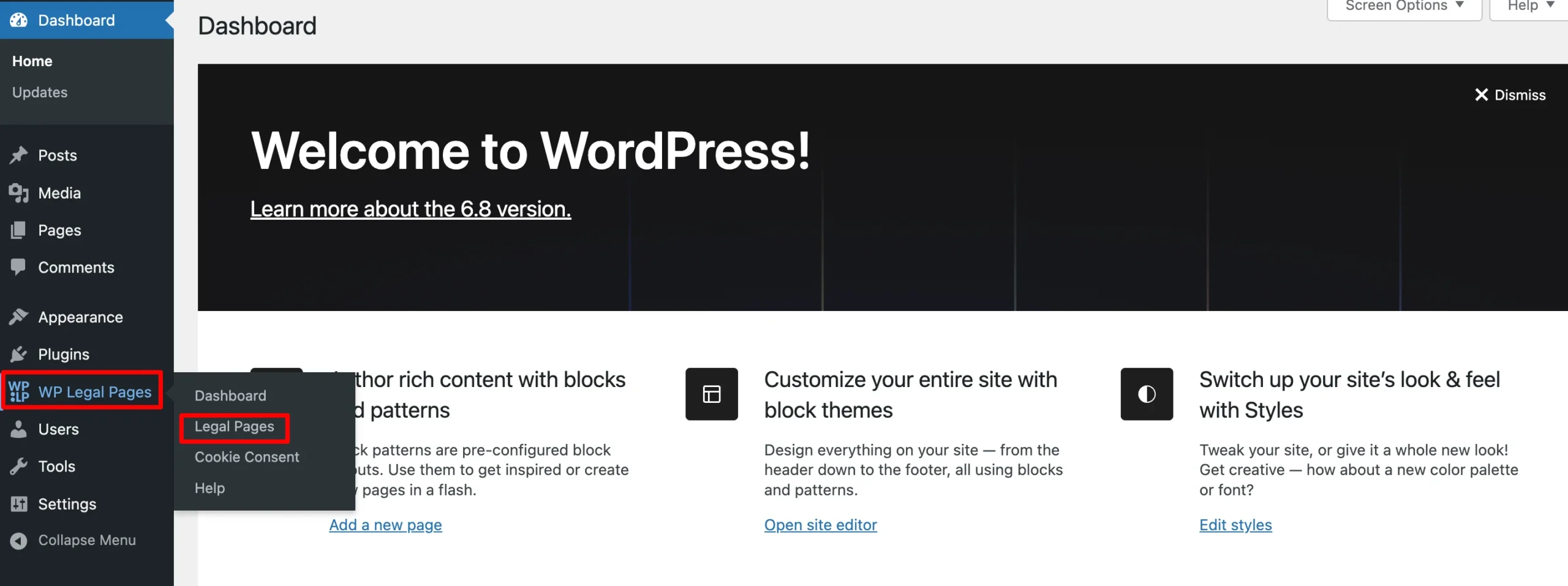Click the 'Welcome to WordPress!' heading
The width and height of the screenshot is (1568, 586).
click(x=530, y=151)
